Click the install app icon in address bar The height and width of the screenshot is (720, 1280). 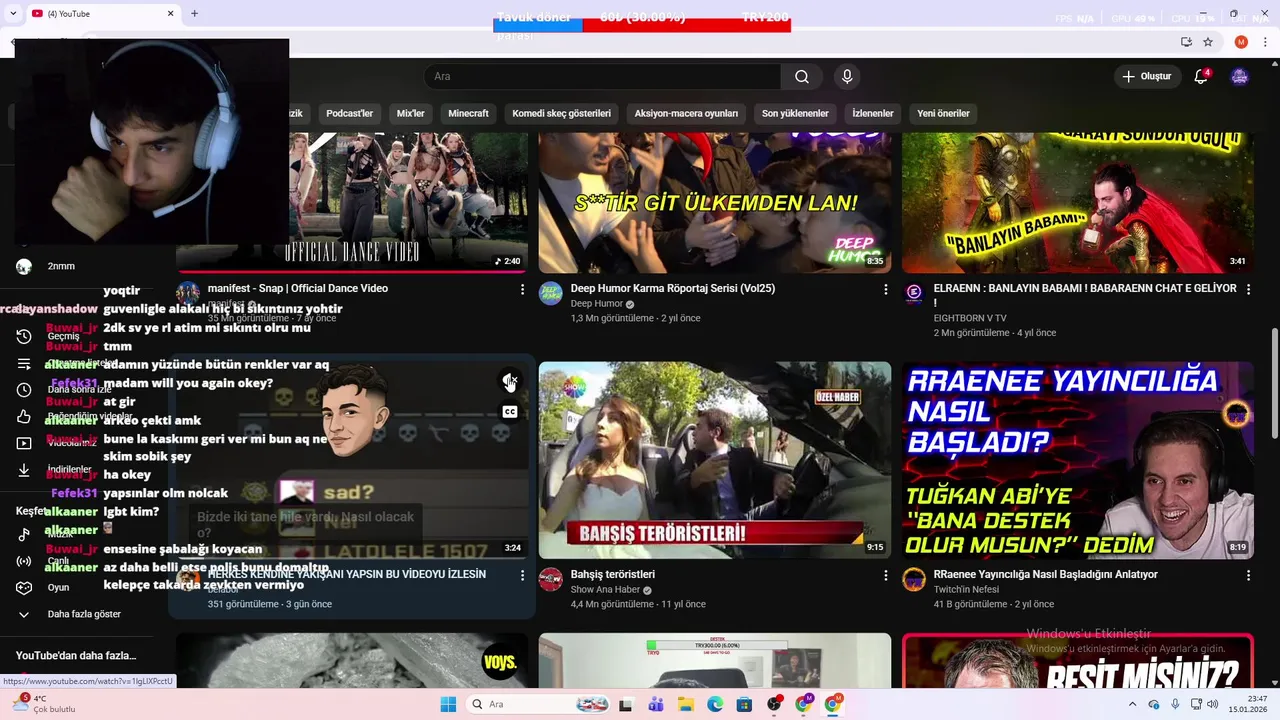[1186, 42]
